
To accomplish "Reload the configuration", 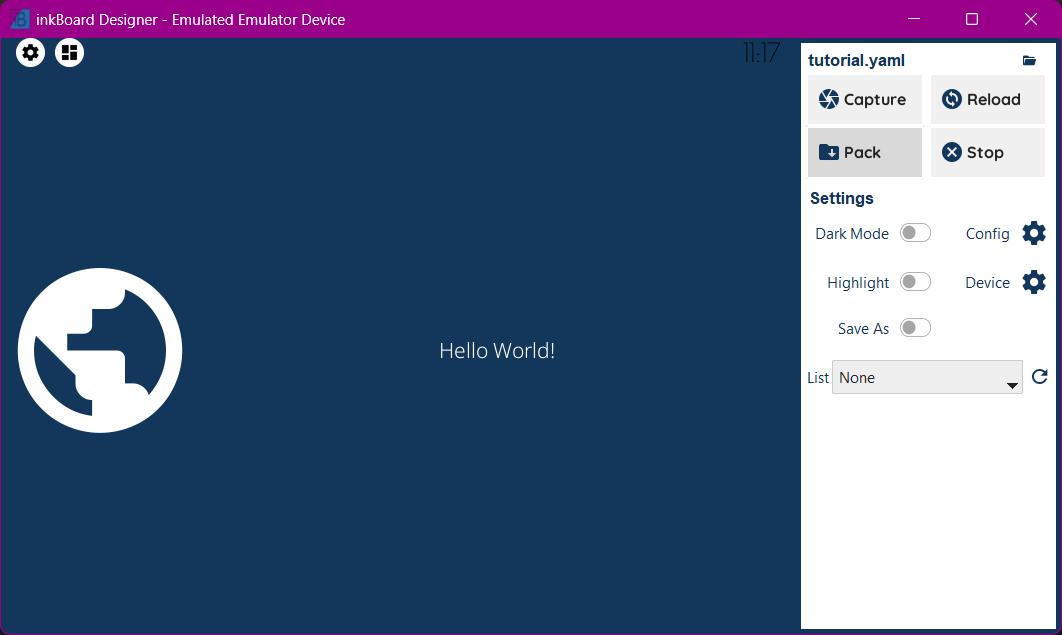I will click(x=987, y=100).
